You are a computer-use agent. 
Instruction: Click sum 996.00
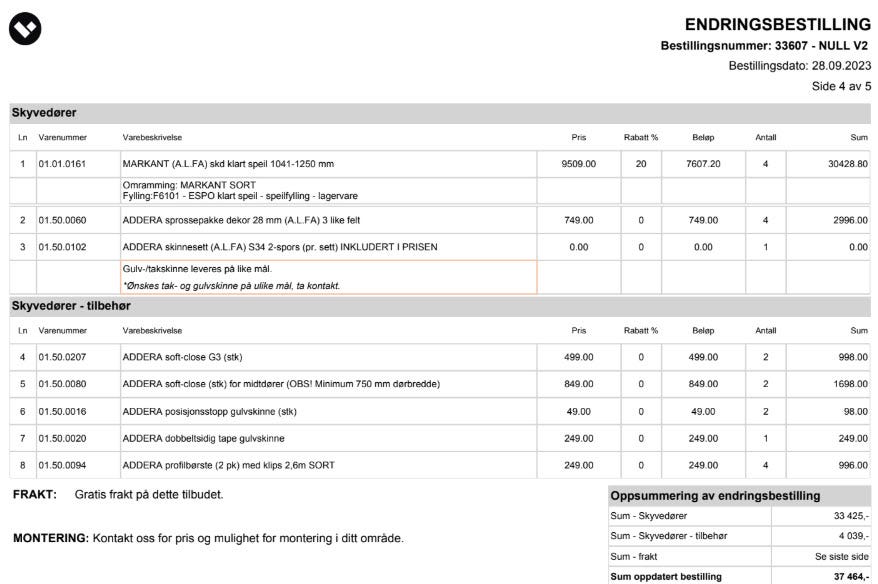(x=853, y=465)
